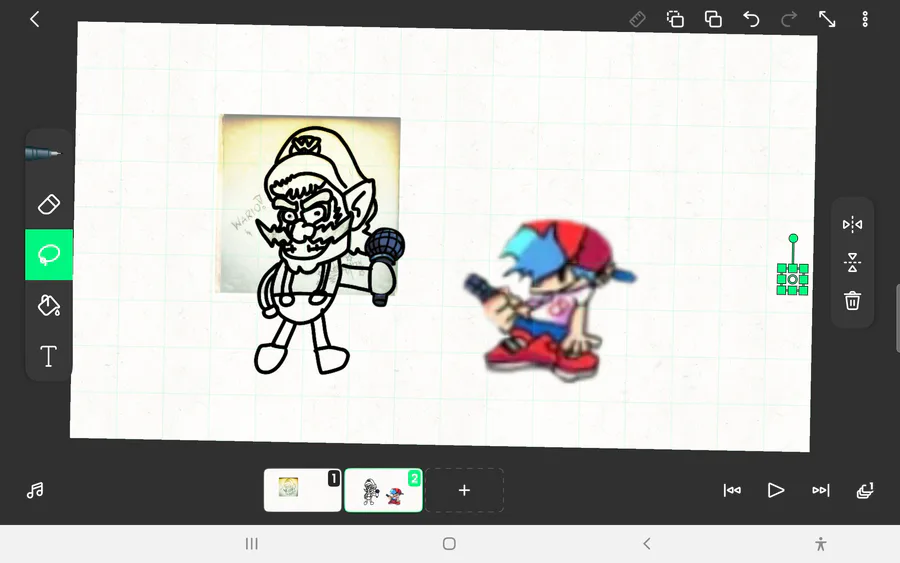Select the Eraser tool
900x563 pixels.
click(x=49, y=204)
